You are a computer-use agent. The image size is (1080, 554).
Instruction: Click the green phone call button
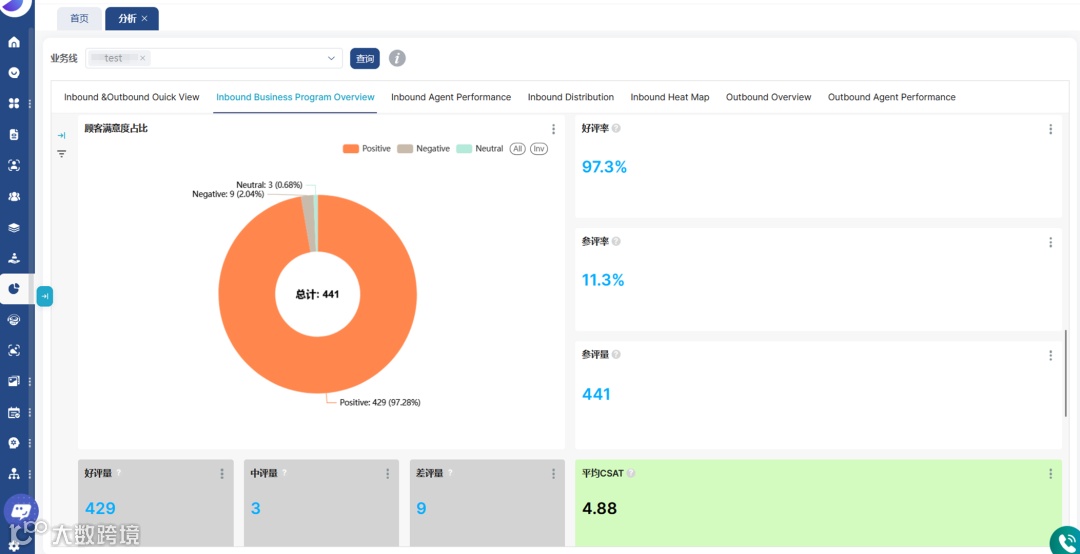pos(1066,541)
